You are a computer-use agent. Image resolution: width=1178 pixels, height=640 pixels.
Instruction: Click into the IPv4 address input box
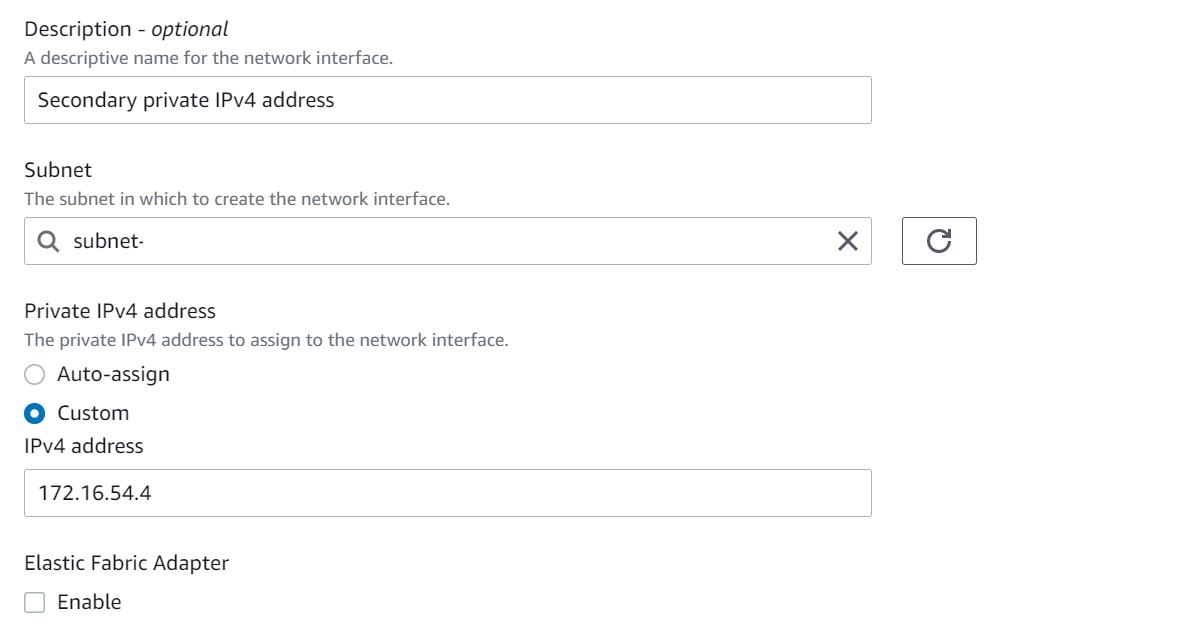(447, 493)
